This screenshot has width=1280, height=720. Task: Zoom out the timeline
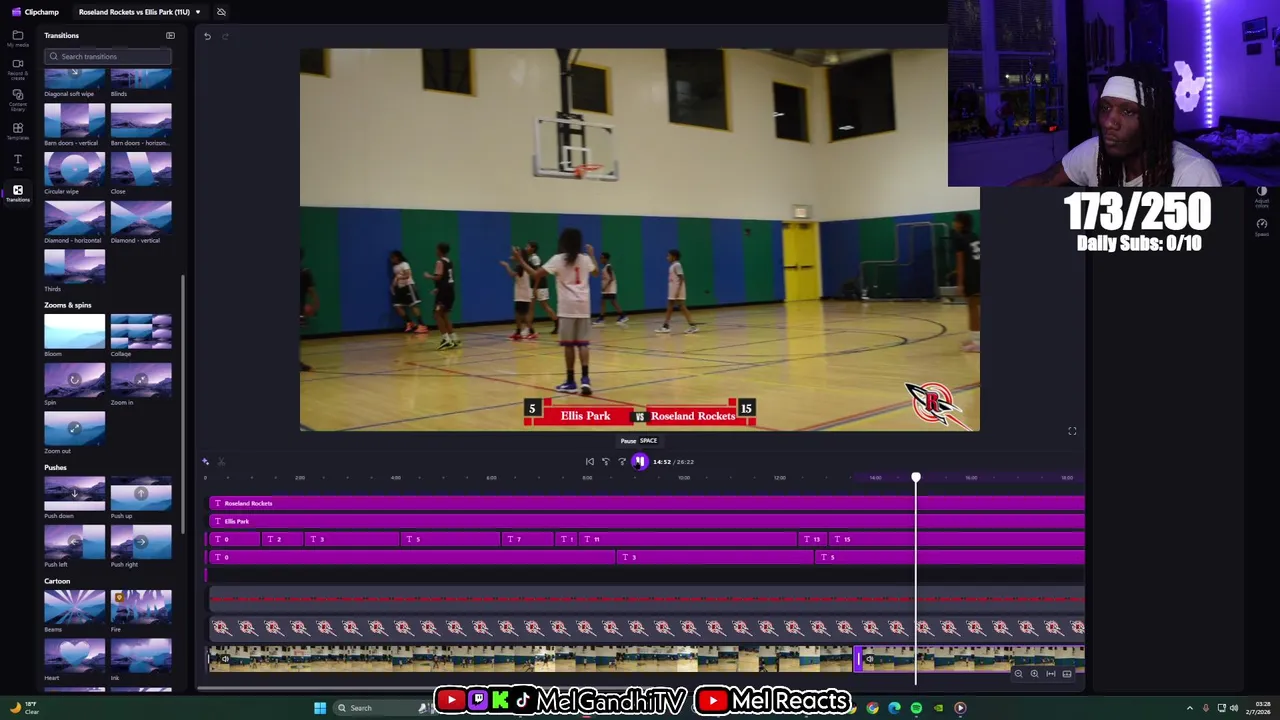point(1018,674)
